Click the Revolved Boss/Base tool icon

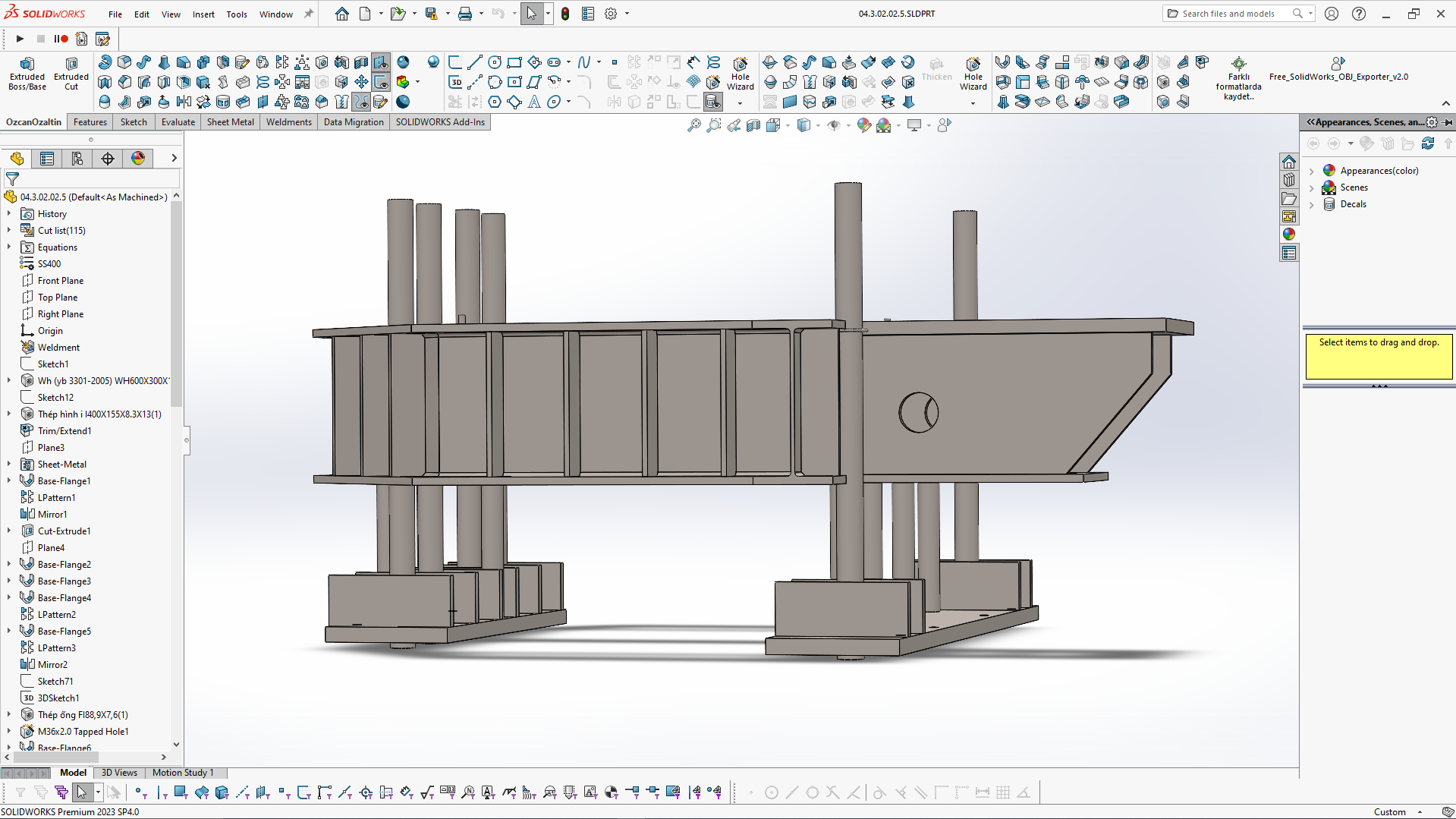(x=105, y=62)
